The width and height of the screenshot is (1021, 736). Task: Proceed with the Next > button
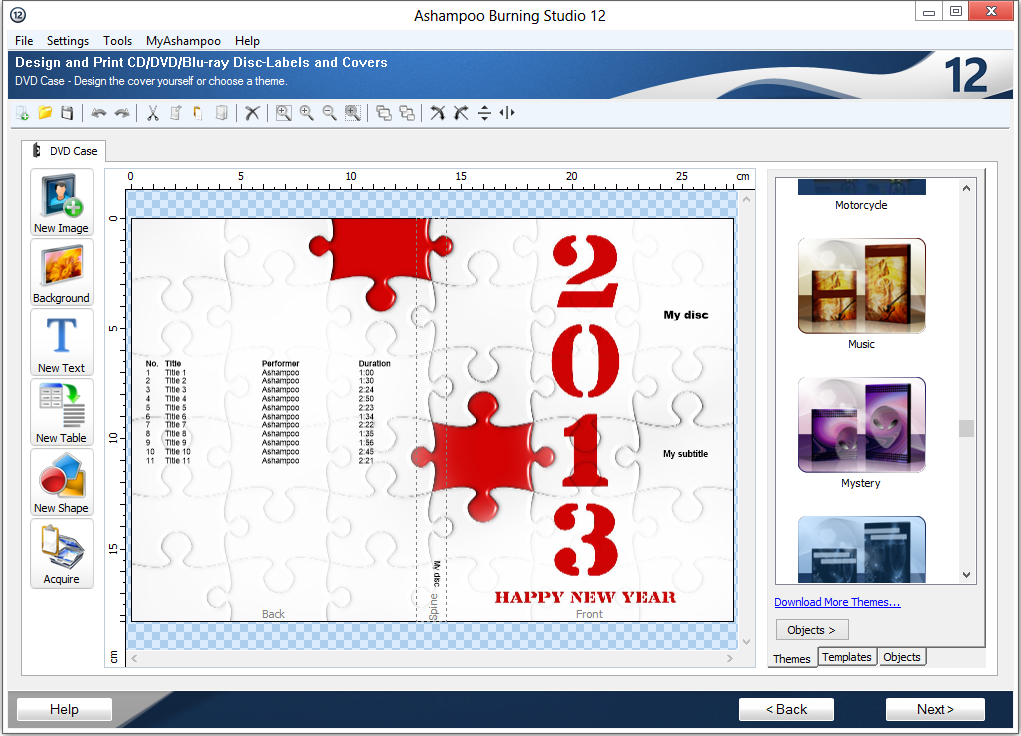point(935,709)
